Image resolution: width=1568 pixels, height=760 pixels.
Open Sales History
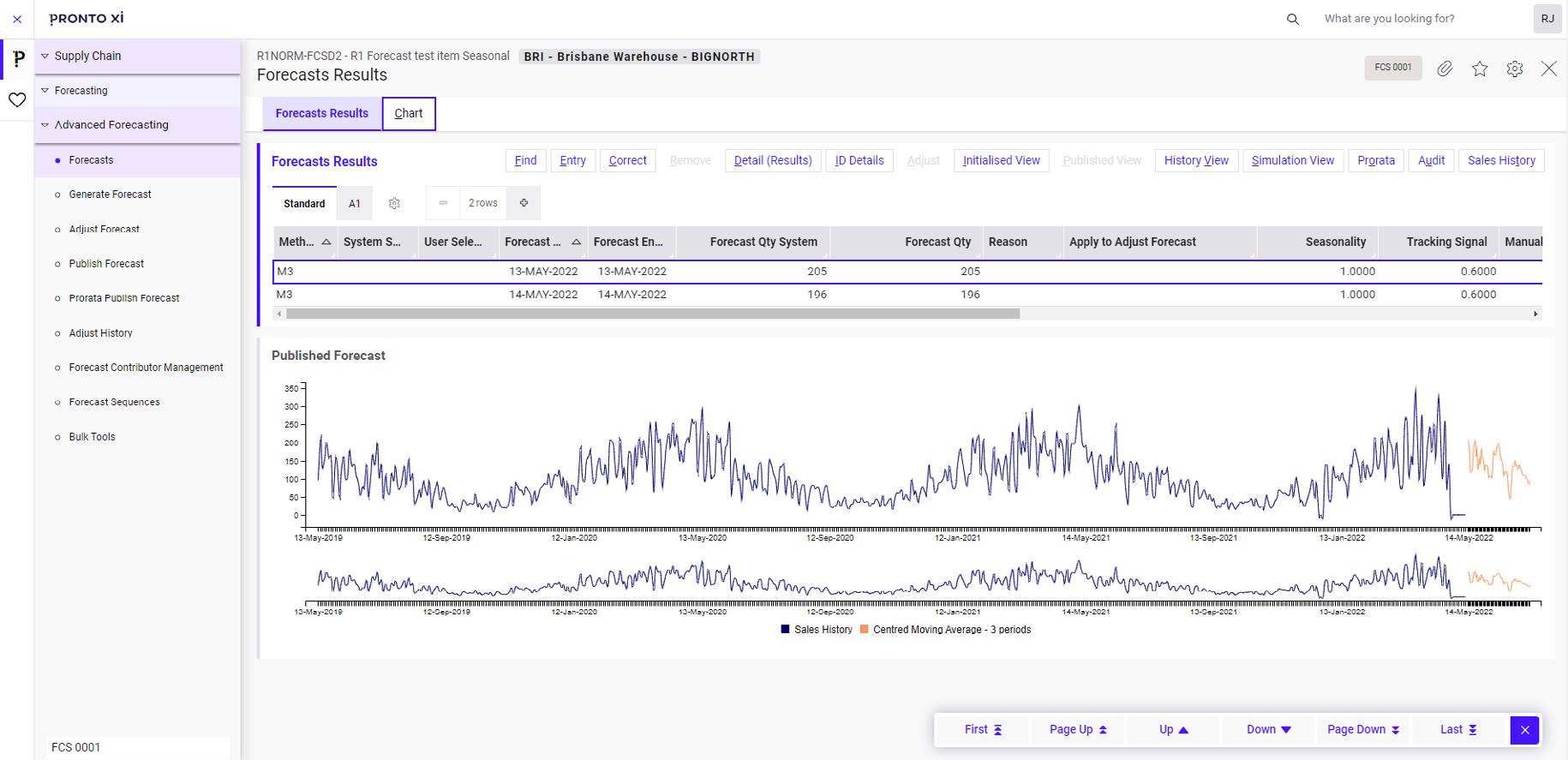pyautogui.click(x=1501, y=160)
